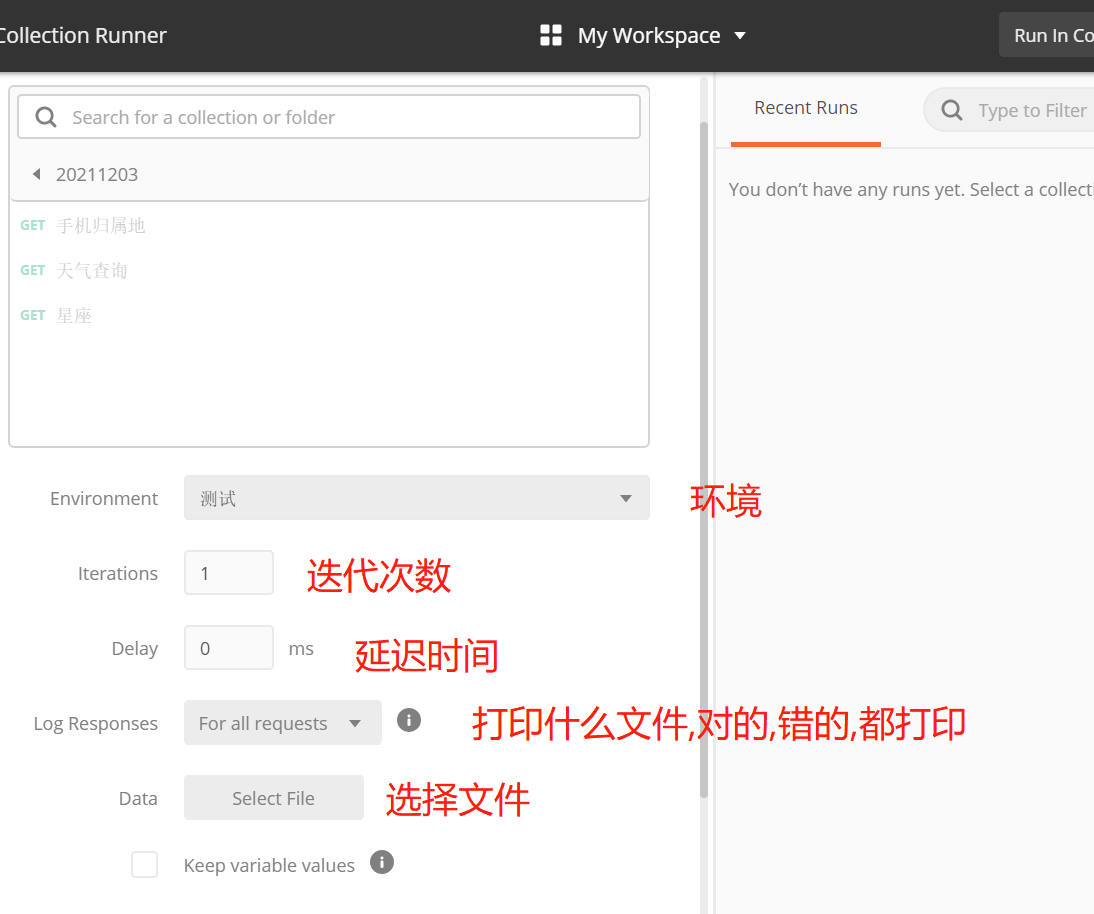Open the Environment dropdown showing 测试
Image resolution: width=1094 pixels, height=914 pixels.
[x=417, y=497]
